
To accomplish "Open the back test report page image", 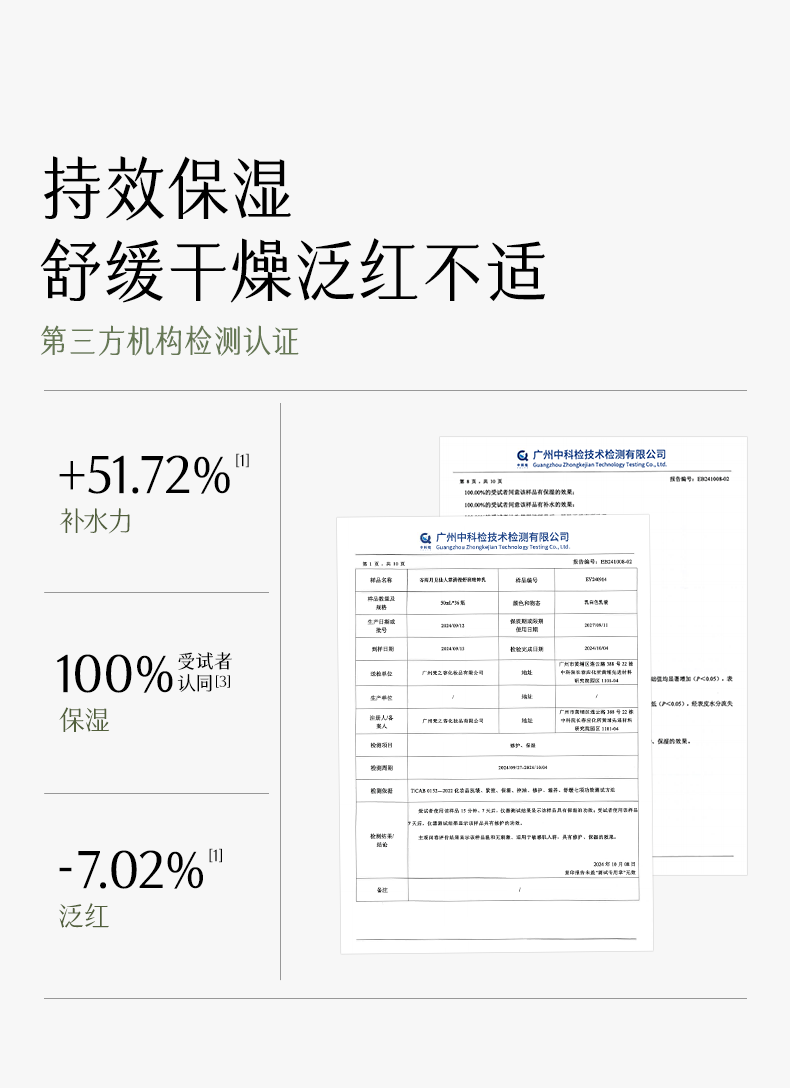I will pyautogui.click(x=699, y=656).
